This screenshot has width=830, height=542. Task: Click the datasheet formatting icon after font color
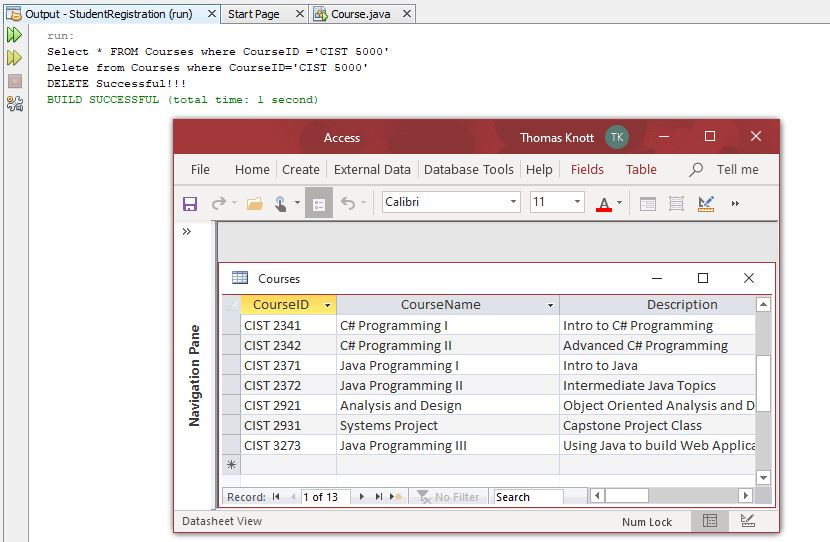647,203
